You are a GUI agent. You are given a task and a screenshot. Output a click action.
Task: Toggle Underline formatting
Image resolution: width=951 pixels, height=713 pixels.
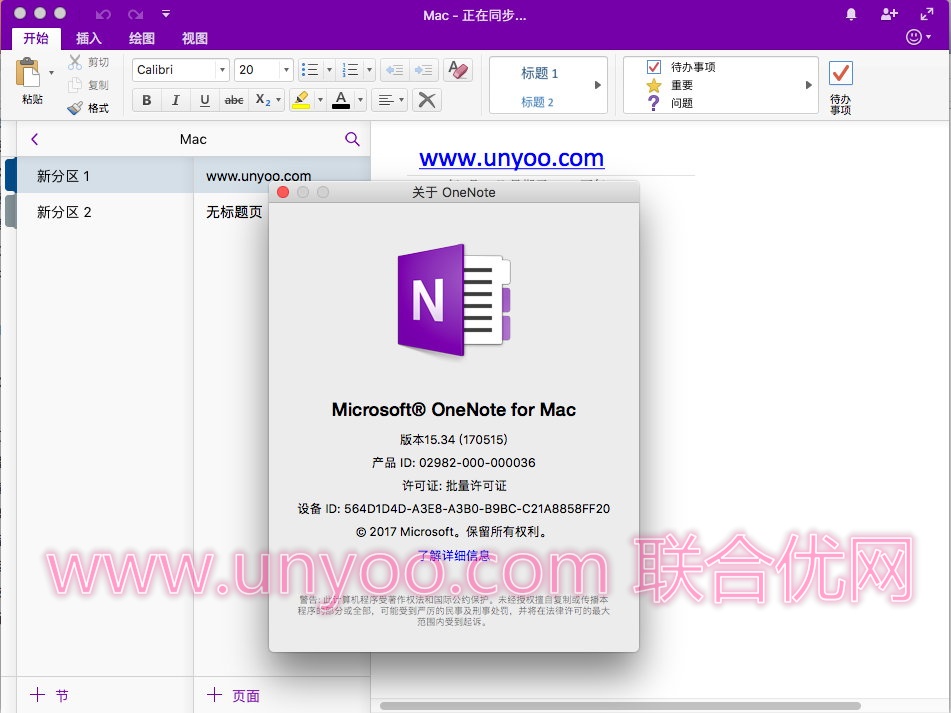pyautogui.click(x=205, y=100)
